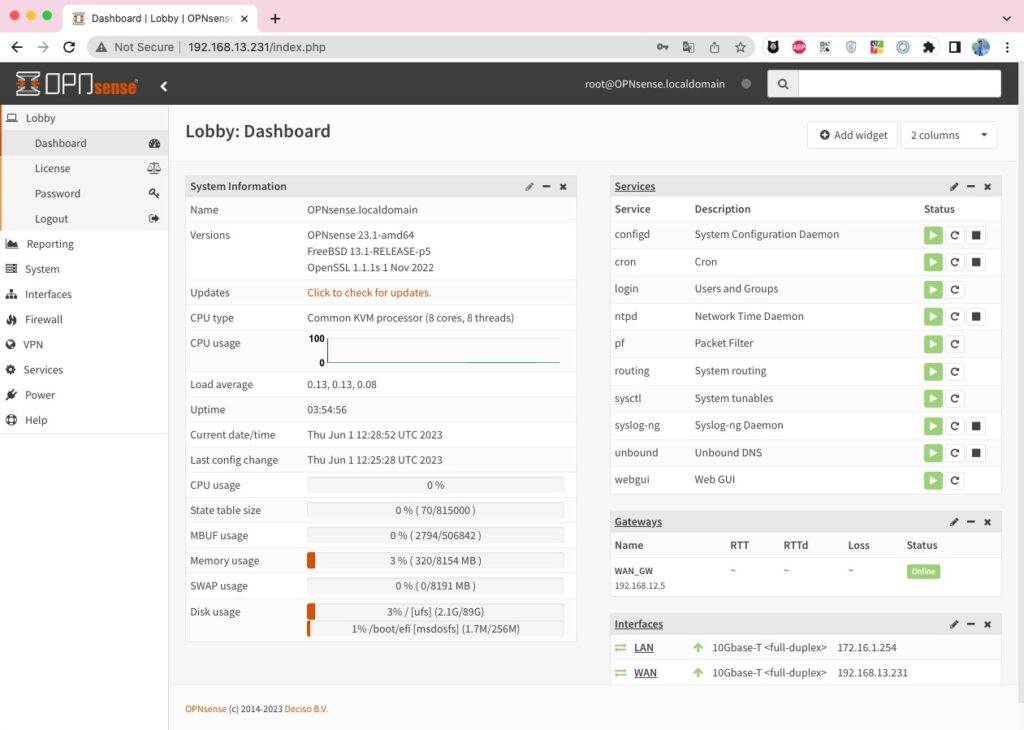Screen dimensions: 1024x730
Task: Stop the ntpd service
Action: [976, 317]
